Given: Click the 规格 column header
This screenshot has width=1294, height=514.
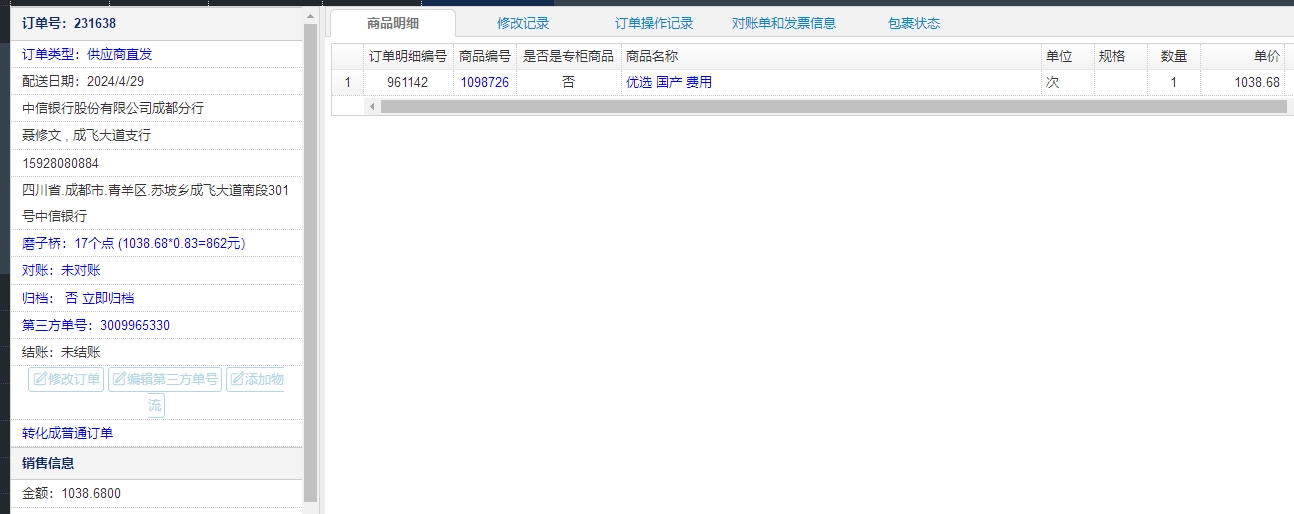Looking at the screenshot, I should (1120, 57).
